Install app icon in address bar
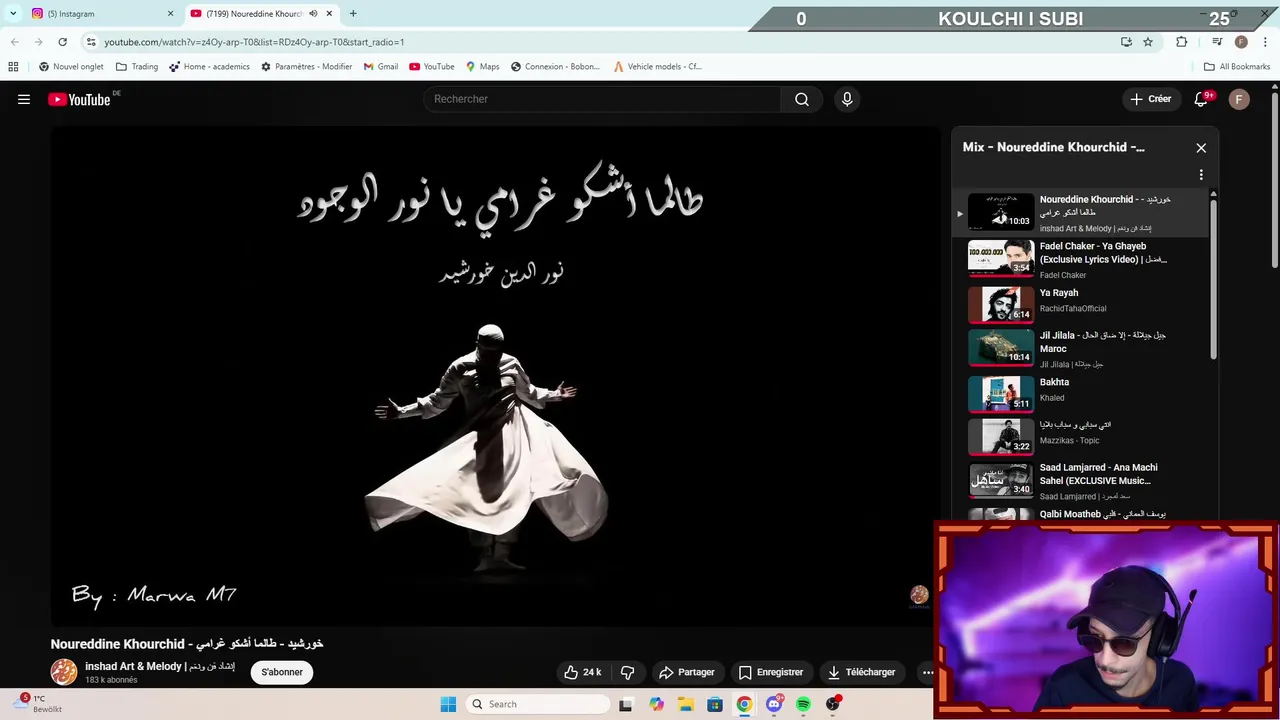Viewport: 1280px width, 720px height. (x=1126, y=42)
